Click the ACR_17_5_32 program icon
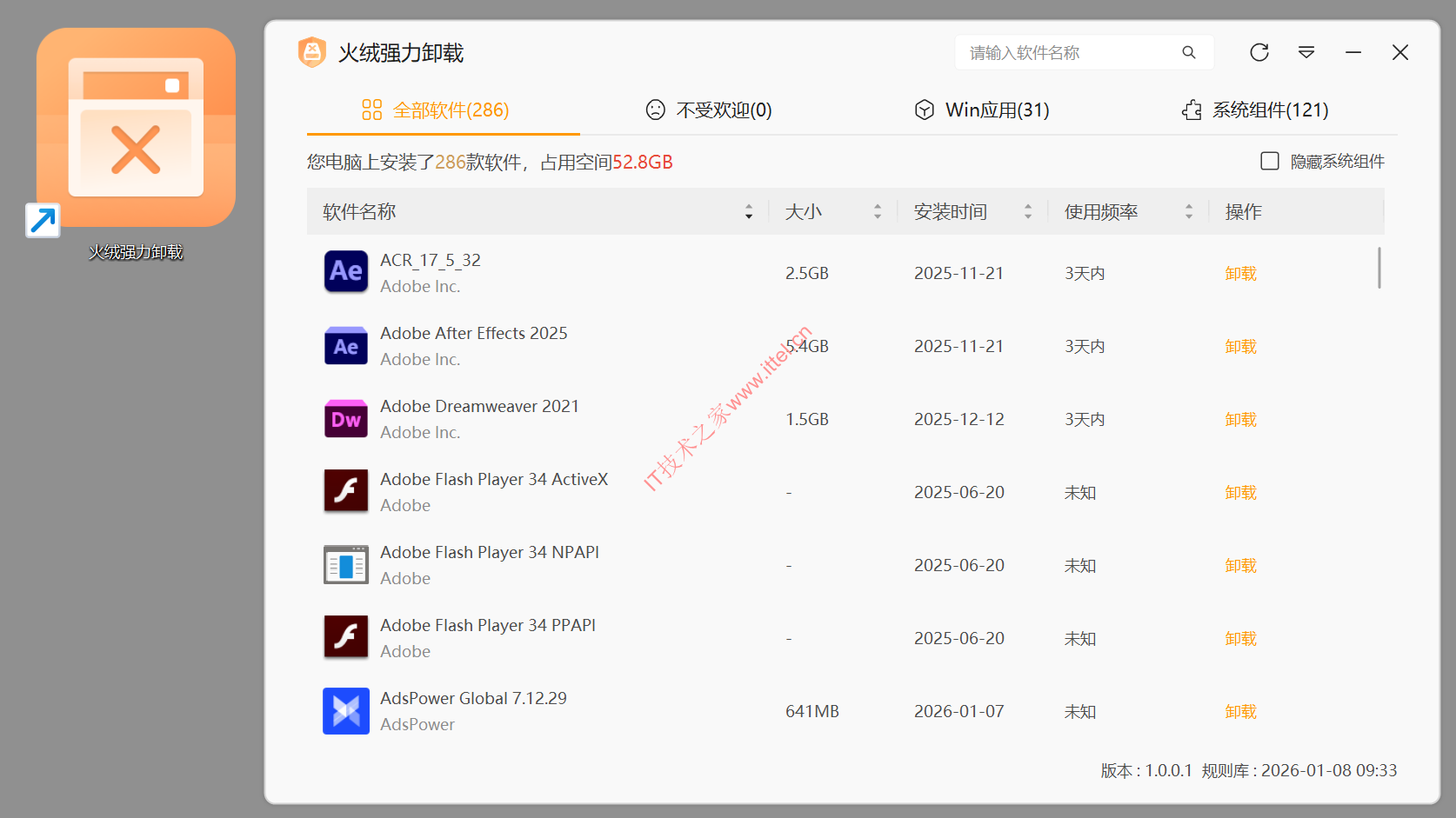This screenshot has width=1456, height=818. coord(345,272)
